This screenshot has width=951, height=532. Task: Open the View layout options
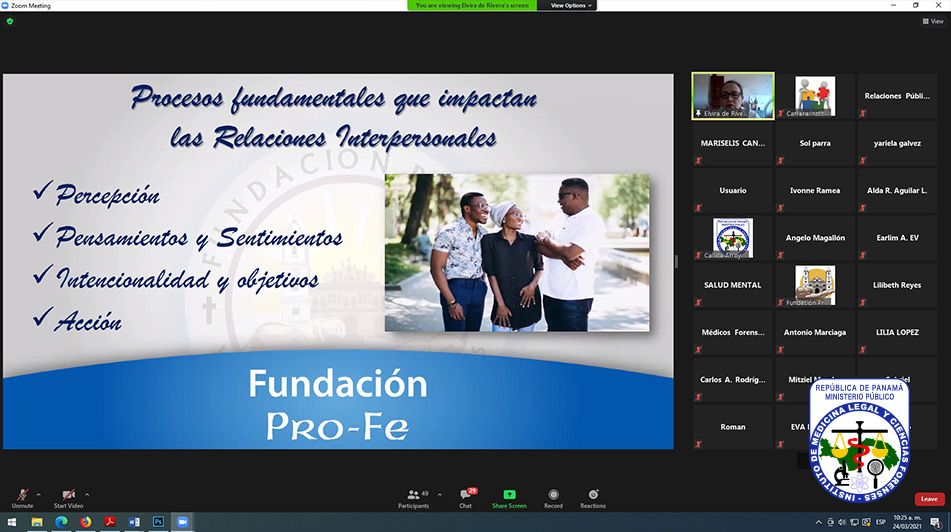(x=933, y=21)
